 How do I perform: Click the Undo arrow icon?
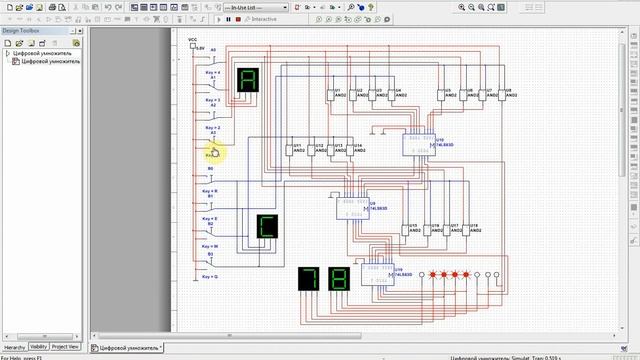click(x=108, y=7)
